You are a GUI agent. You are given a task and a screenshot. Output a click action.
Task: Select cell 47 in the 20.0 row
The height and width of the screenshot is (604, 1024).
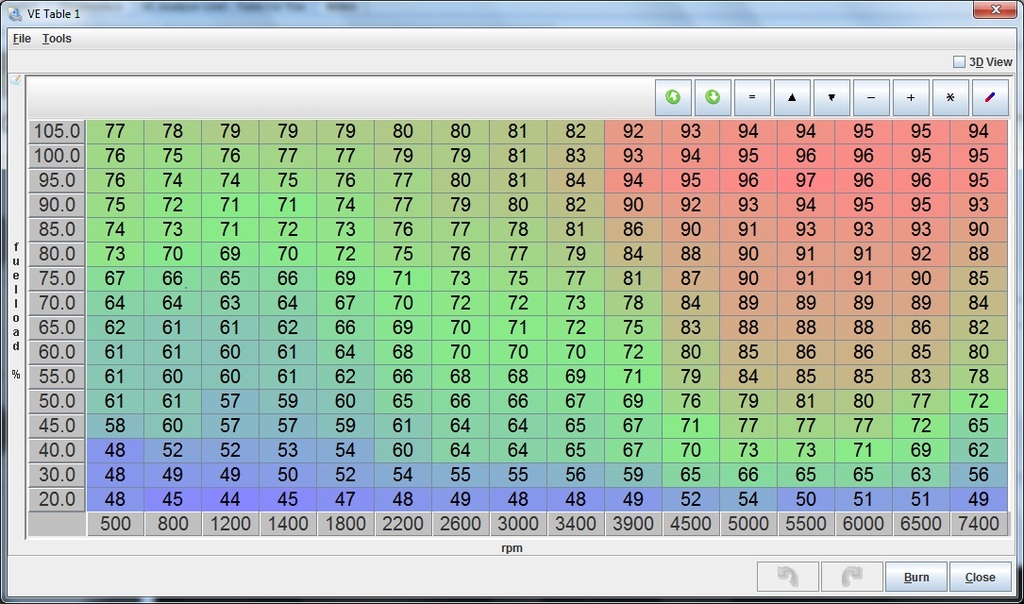click(345, 499)
